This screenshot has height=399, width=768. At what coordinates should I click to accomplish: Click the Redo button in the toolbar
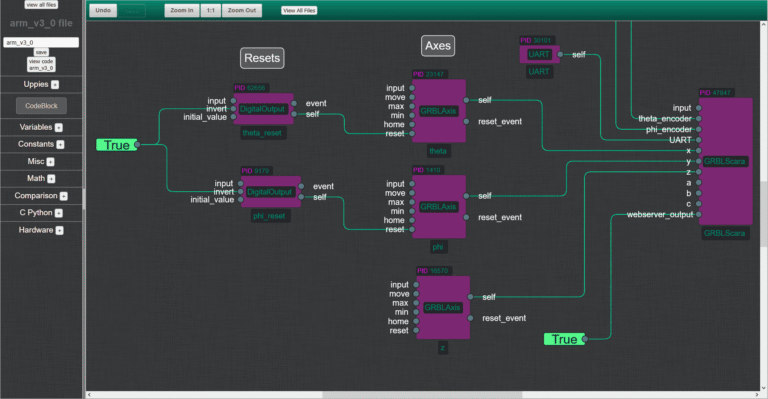tap(131, 10)
